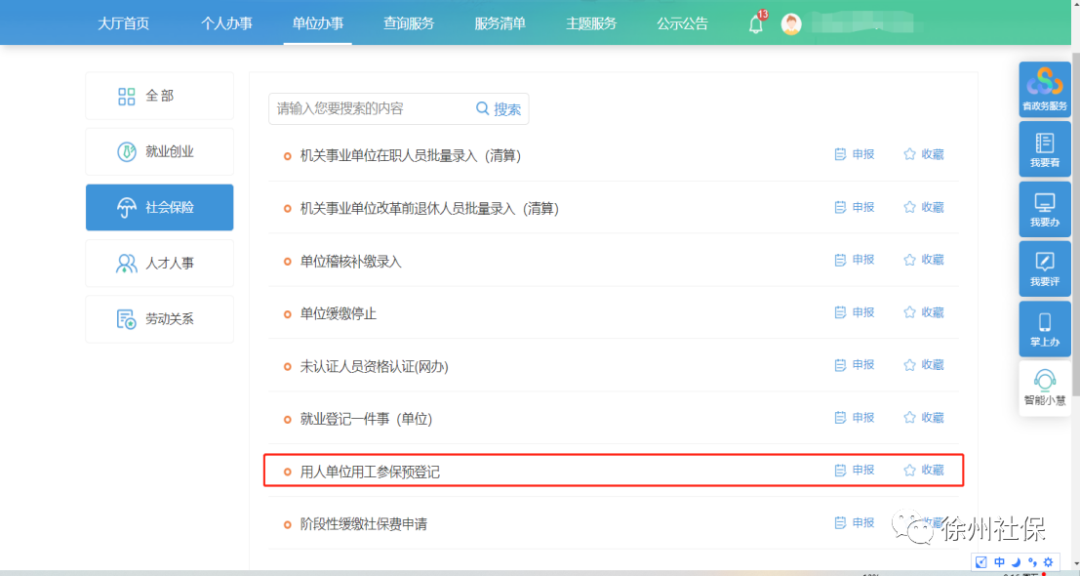
Task: Open the 未认证人员资格认证(网办) item
Action: click(x=374, y=367)
